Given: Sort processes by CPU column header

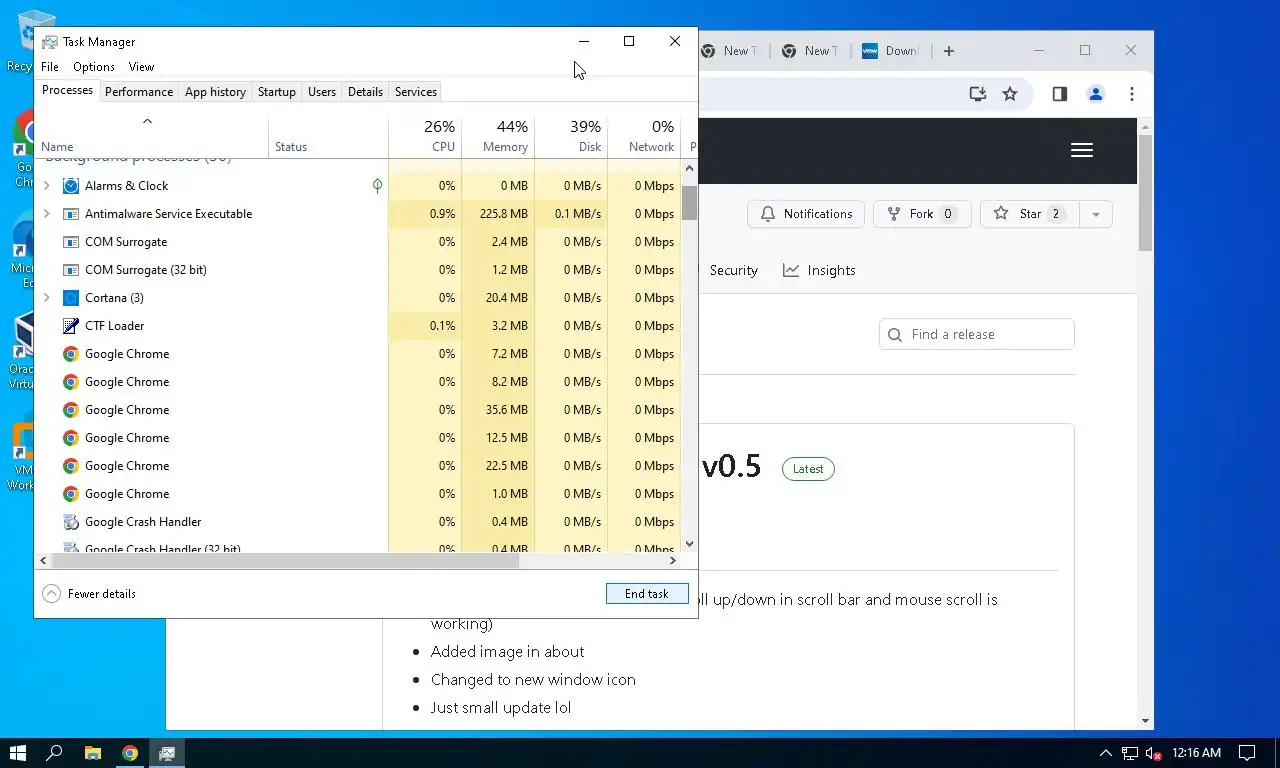Looking at the screenshot, I should tap(425, 136).
